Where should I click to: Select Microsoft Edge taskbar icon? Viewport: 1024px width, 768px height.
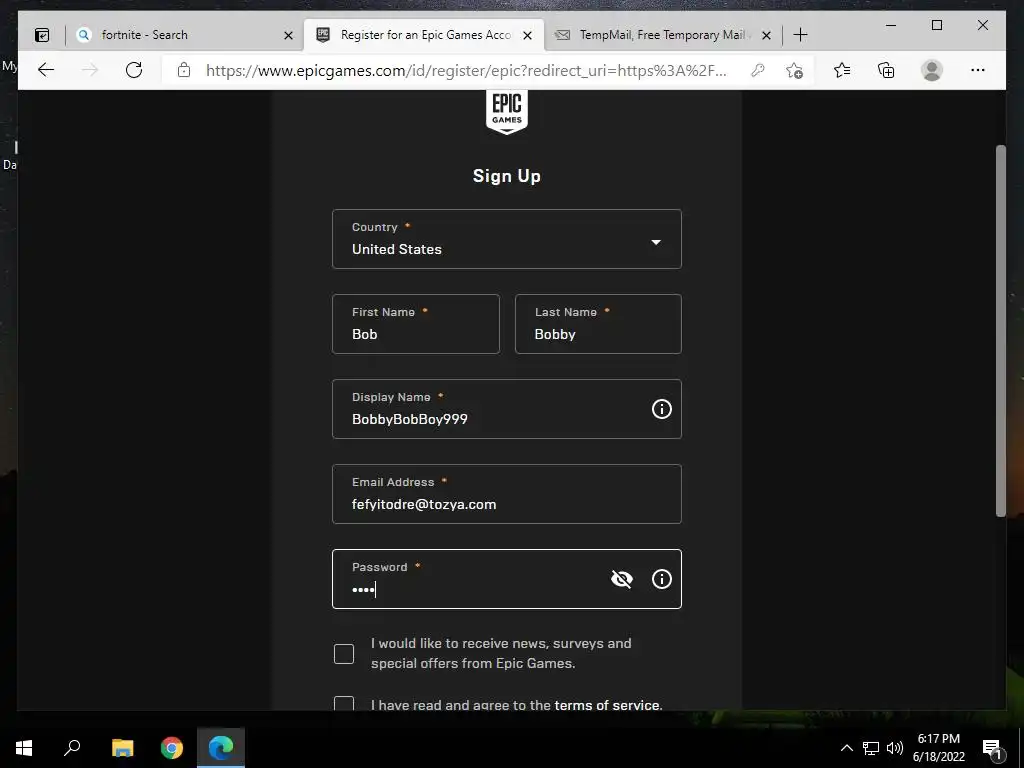tap(221, 748)
